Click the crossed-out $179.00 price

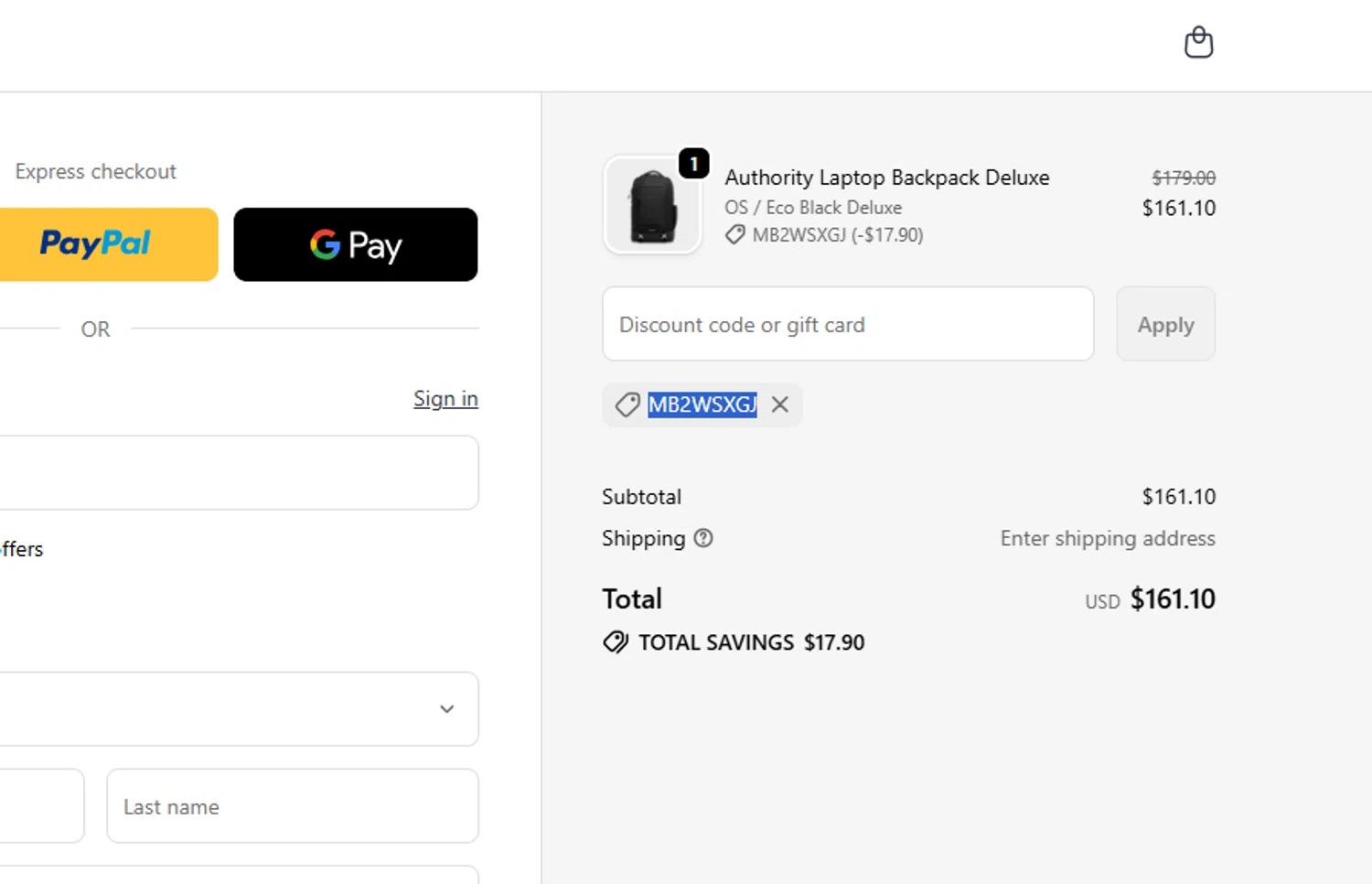pyautogui.click(x=1184, y=178)
